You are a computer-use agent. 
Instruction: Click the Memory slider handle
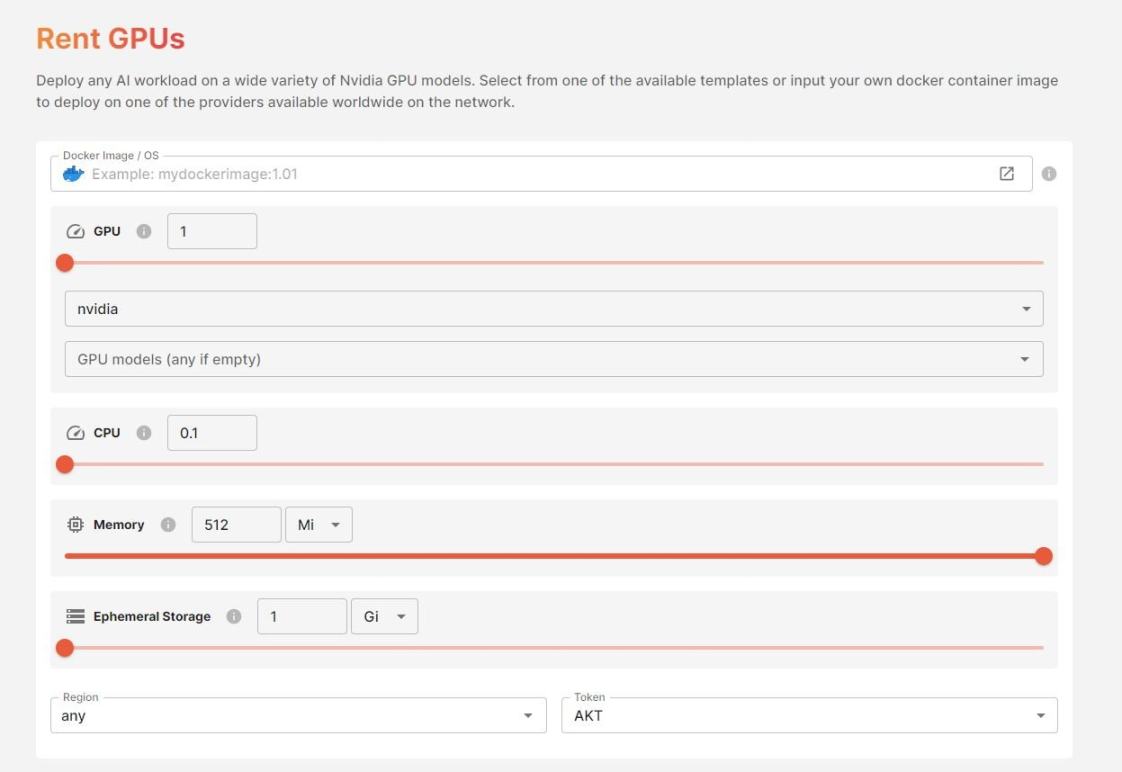pyautogui.click(x=1043, y=556)
